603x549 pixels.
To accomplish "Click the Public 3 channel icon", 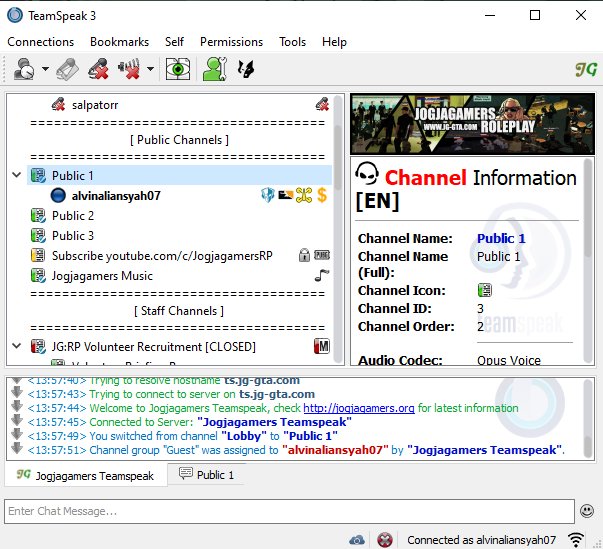I will [x=38, y=236].
